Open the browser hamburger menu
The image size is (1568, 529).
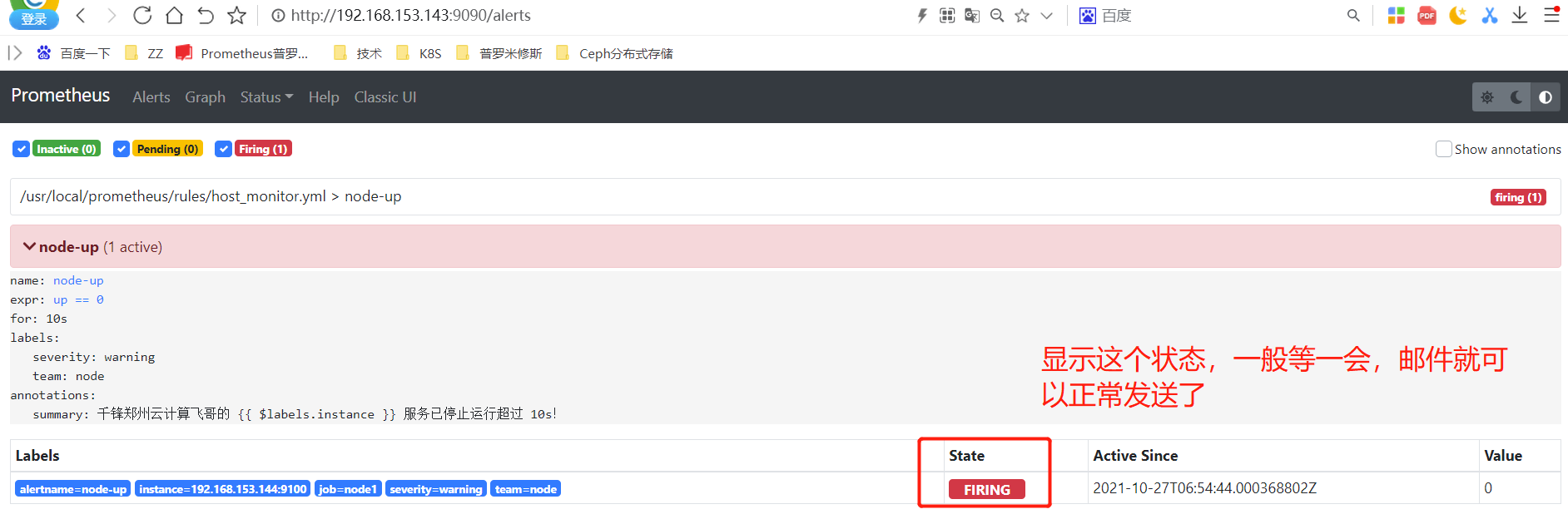point(1551,15)
